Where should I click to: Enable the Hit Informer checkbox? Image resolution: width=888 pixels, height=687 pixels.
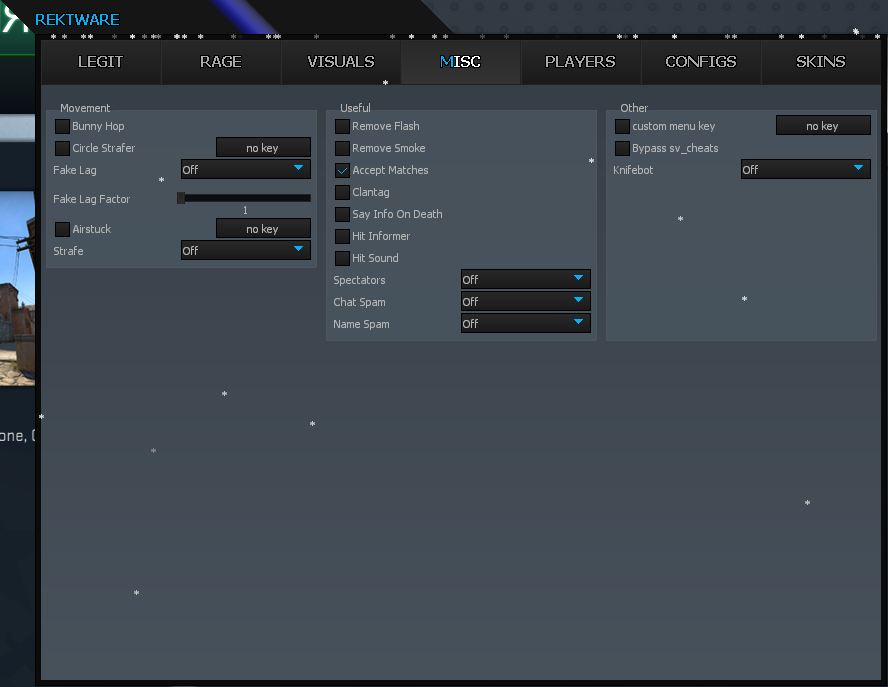click(342, 236)
